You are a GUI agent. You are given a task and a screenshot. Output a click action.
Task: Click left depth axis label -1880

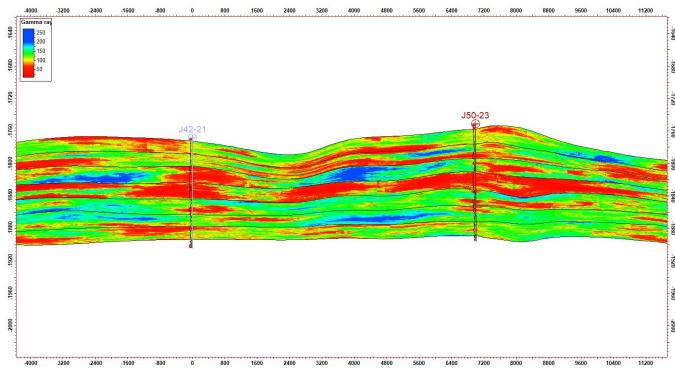coord(10,227)
